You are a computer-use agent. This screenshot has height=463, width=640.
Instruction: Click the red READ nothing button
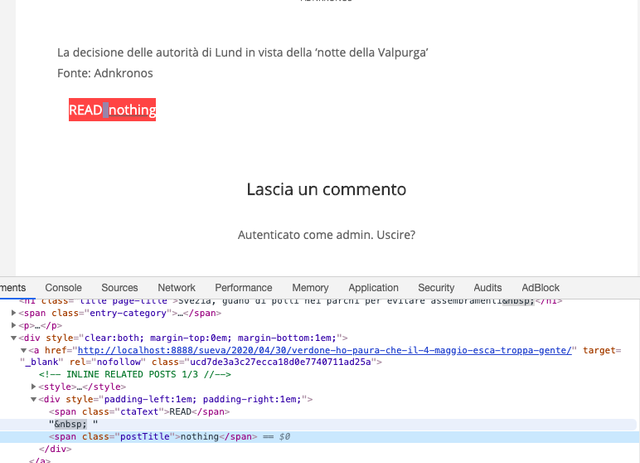112,110
